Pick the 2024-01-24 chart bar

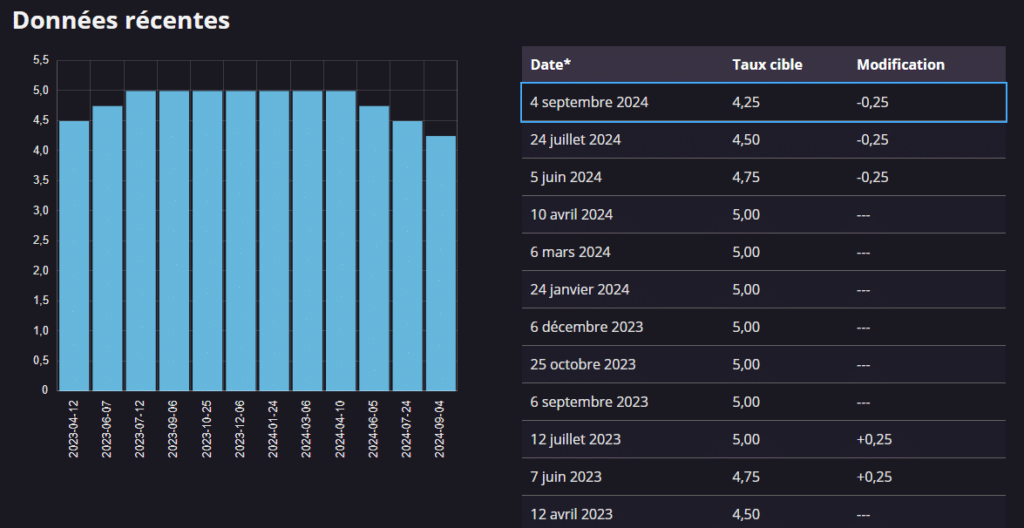[274, 240]
